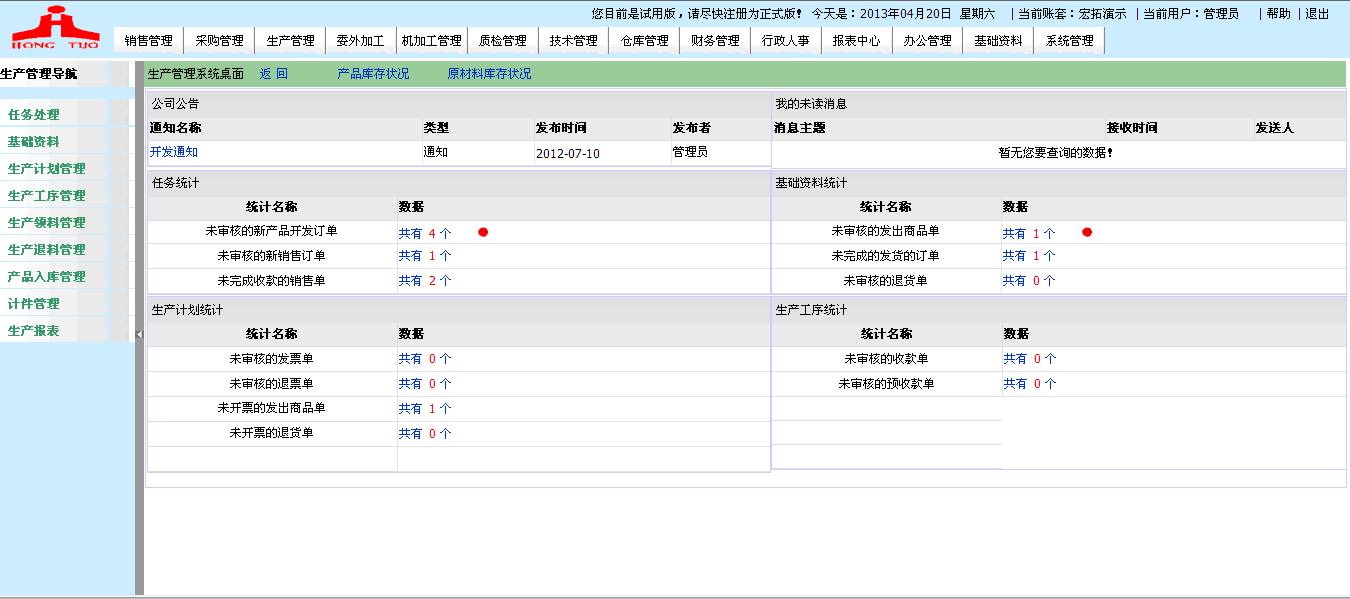The height and width of the screenshot is (599, 1350).
Task: Expand 任务处理 in sidebar
Action: point(34,115)
